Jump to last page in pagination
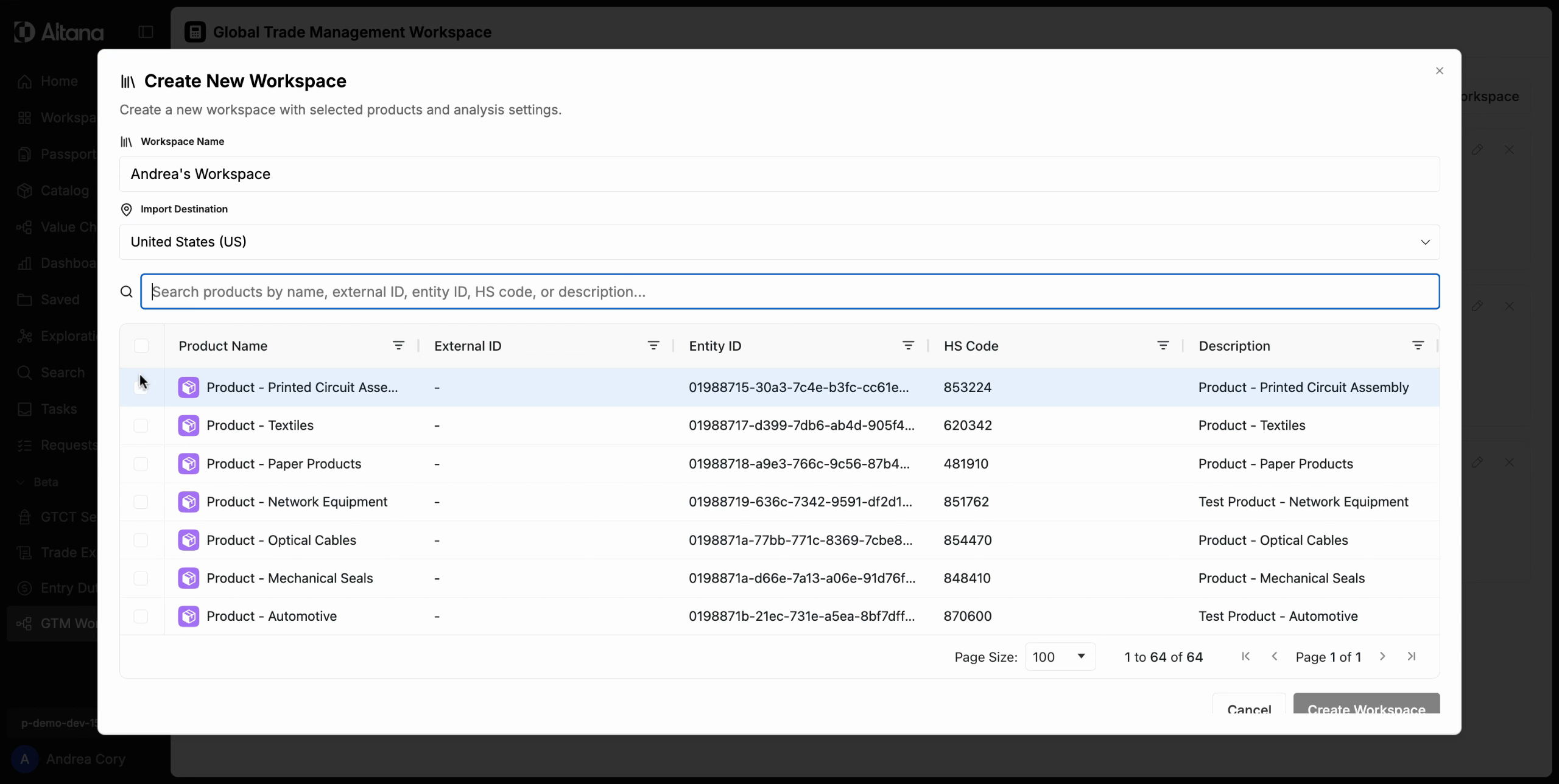 coord(1412,656)
